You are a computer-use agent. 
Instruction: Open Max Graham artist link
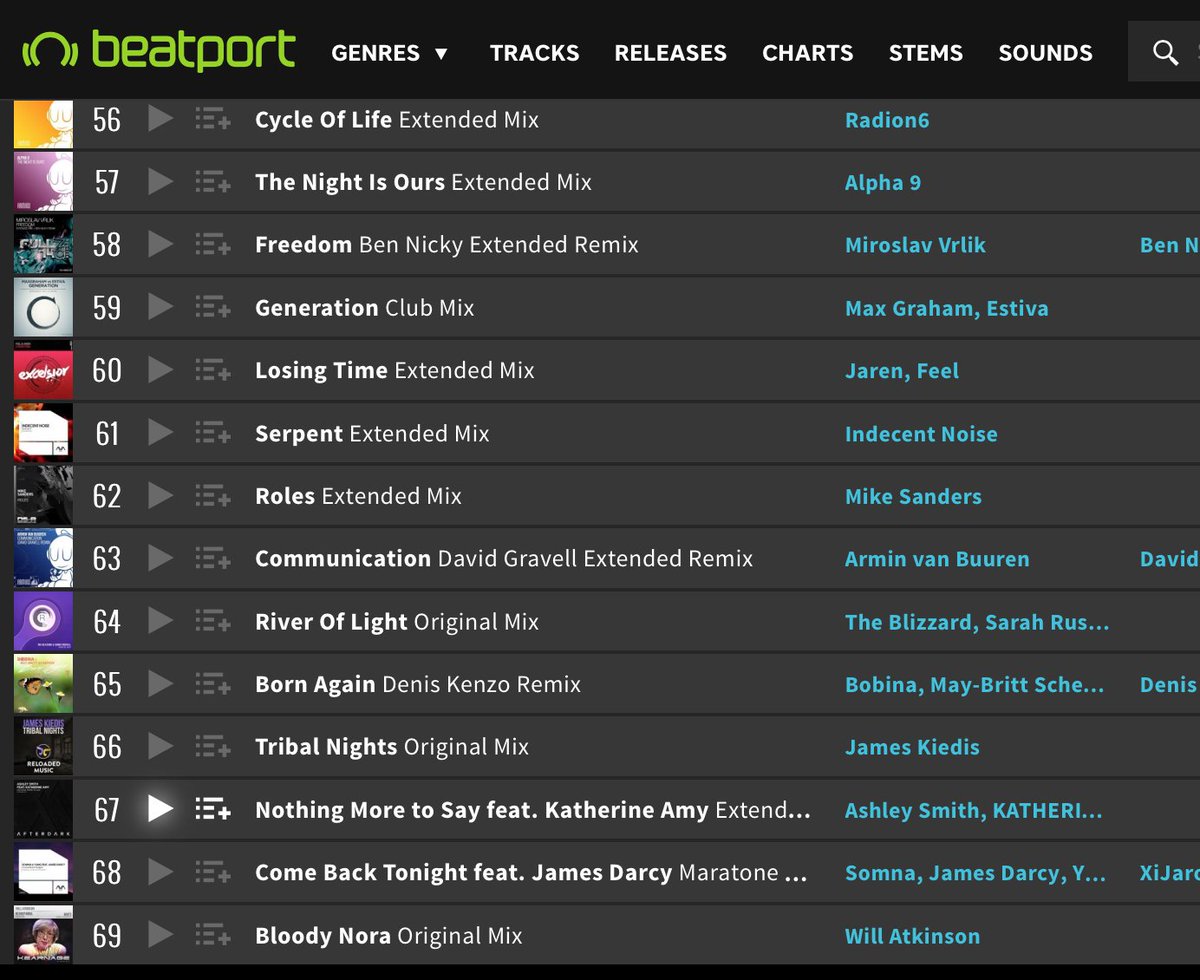(x=909, y=308)
